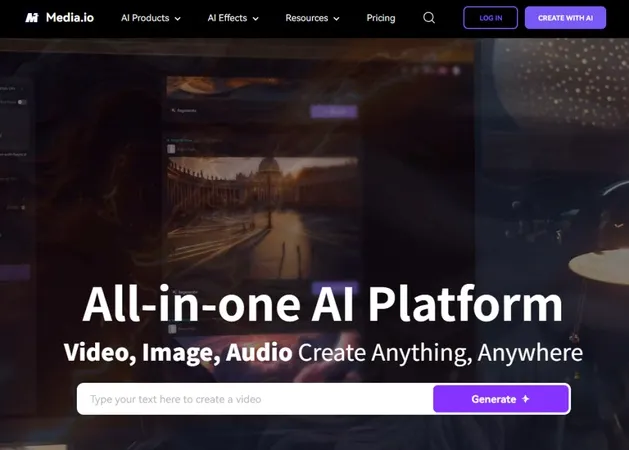Focus the video text prompt field

coord(255,399)
